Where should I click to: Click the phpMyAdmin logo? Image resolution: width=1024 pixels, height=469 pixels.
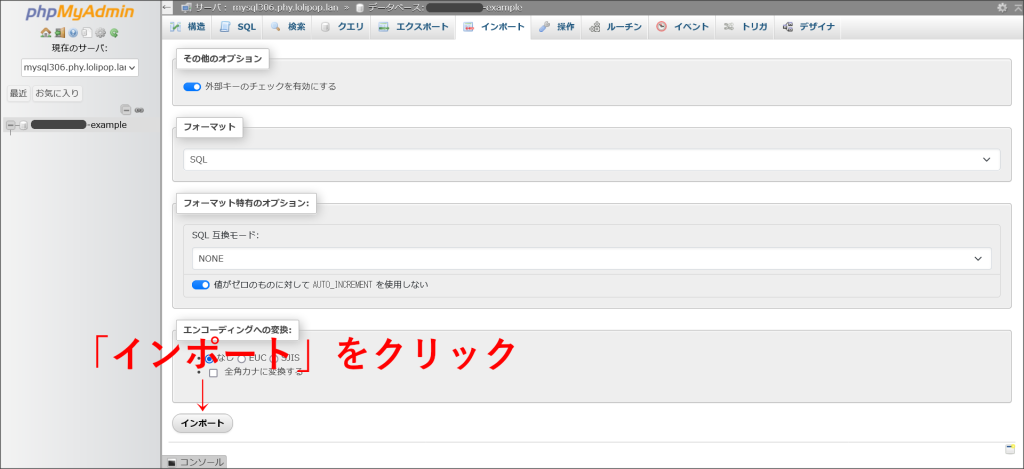click(x=81, y=12)
